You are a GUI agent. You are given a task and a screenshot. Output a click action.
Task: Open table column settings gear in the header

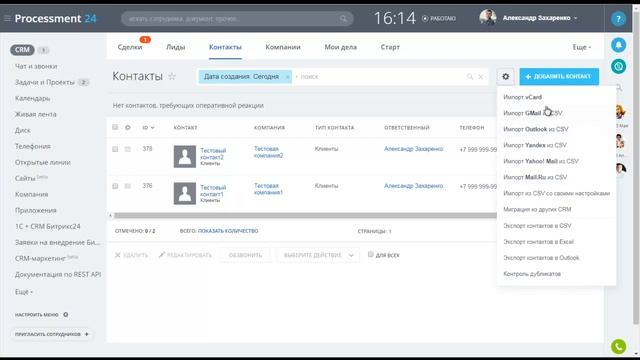click(128, 127)
